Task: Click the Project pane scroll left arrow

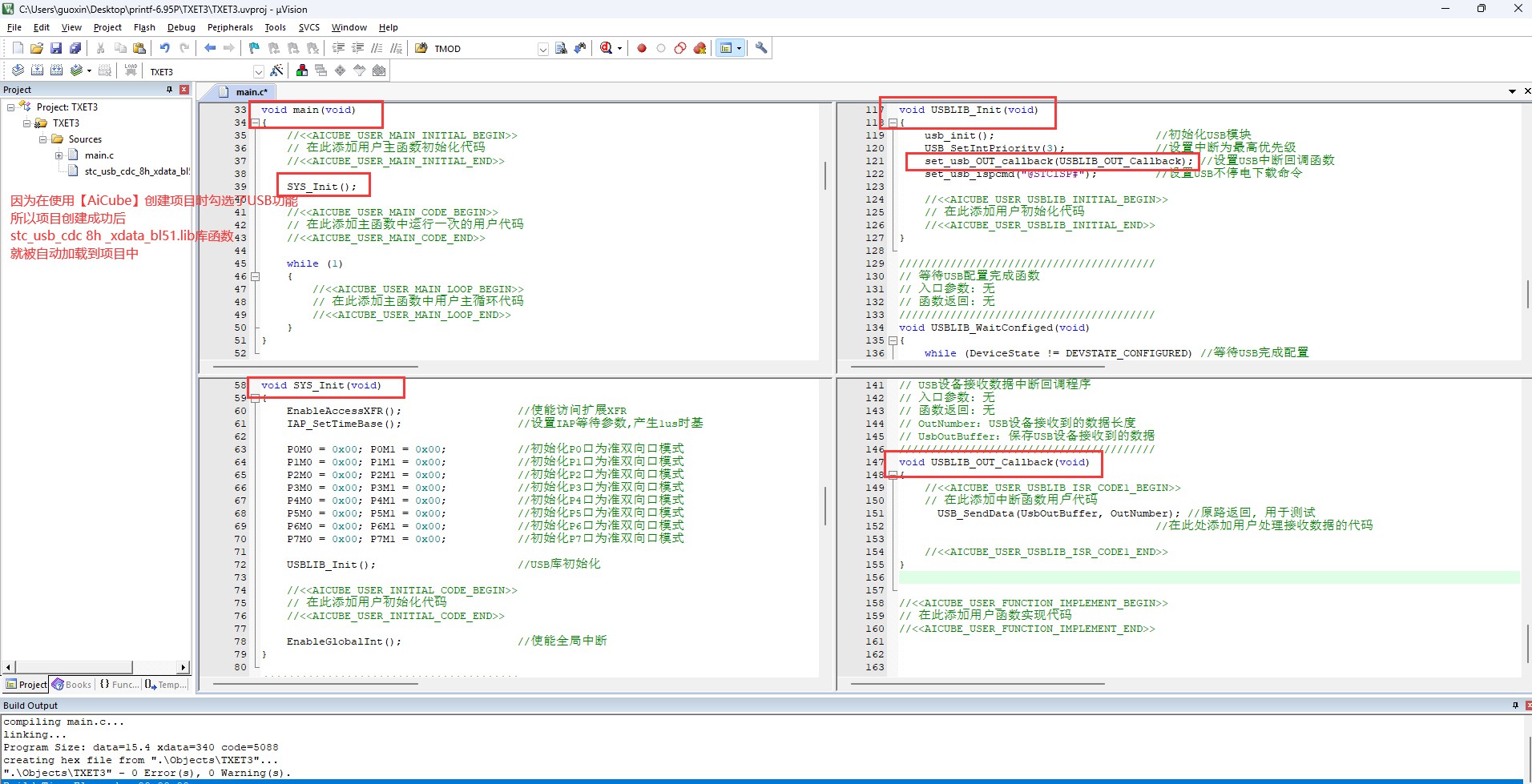Action: [9, 667]
